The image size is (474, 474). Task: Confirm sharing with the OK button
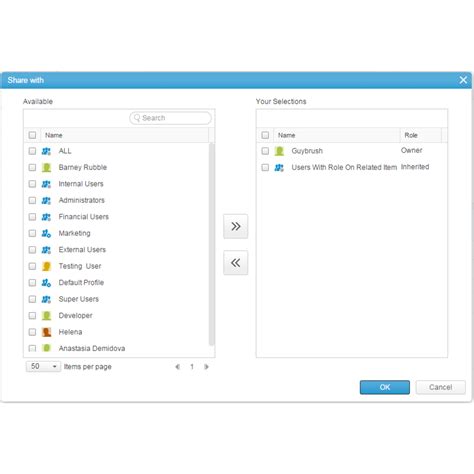coord(385,387)
